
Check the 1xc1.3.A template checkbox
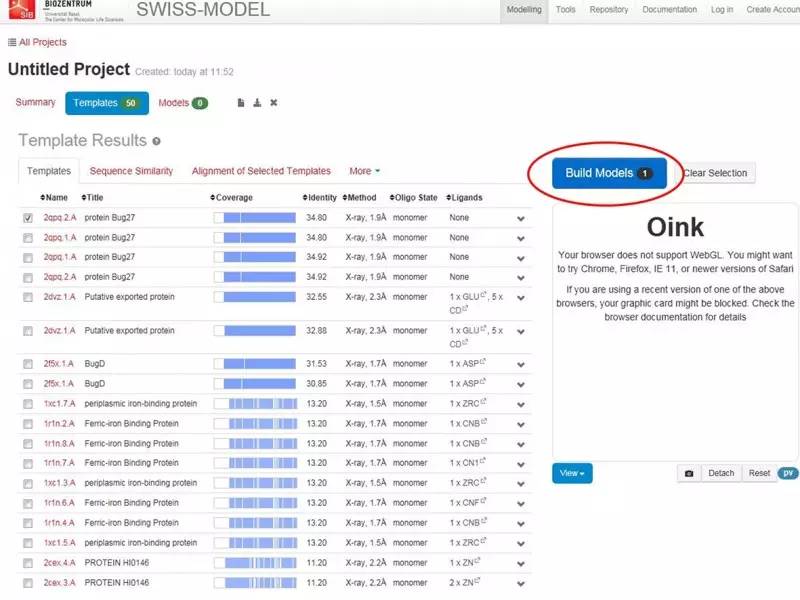tap(28, 484)
